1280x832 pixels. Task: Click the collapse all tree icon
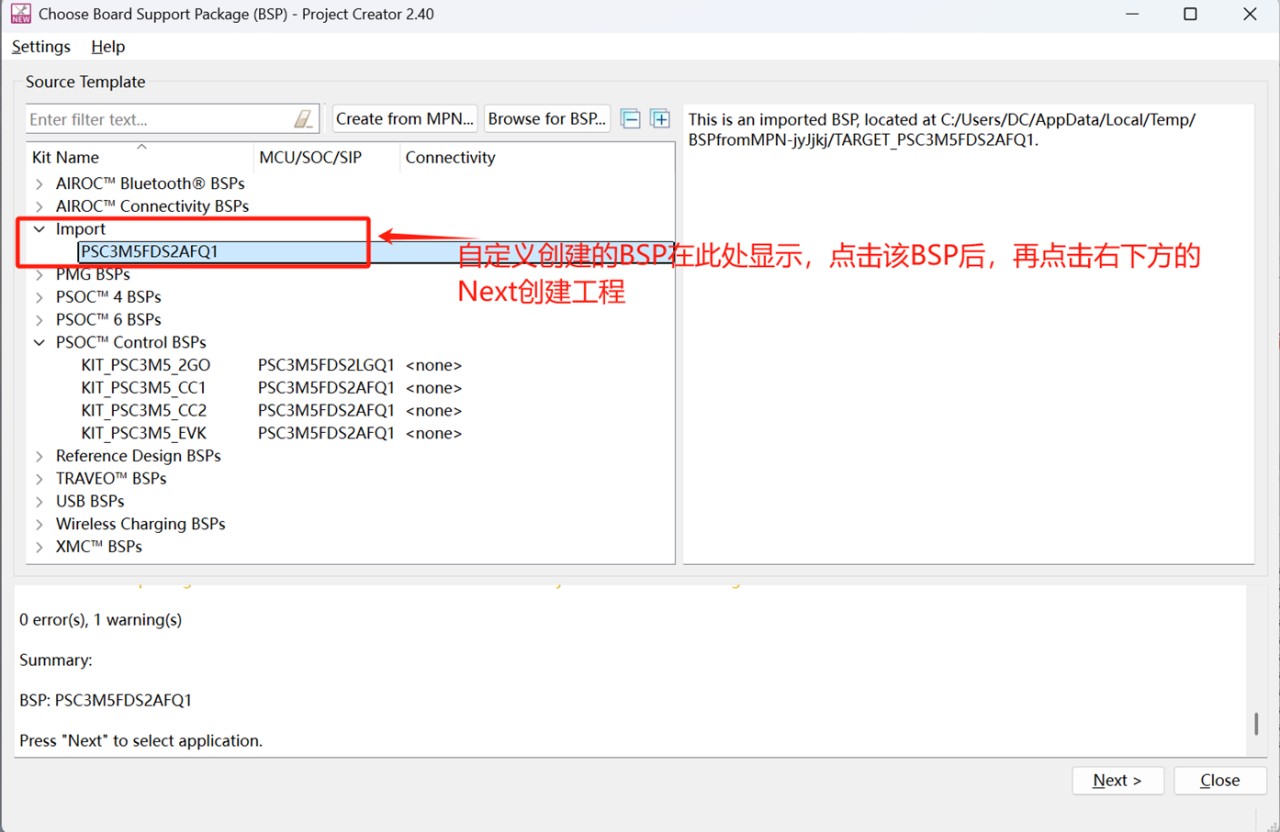click(630, 119)
